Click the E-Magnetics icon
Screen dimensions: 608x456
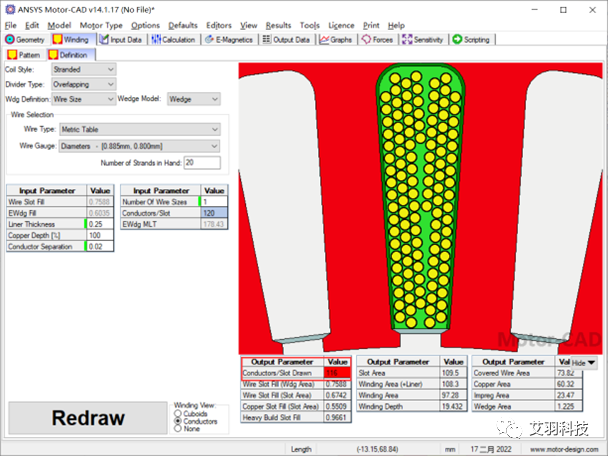[209, 40]
